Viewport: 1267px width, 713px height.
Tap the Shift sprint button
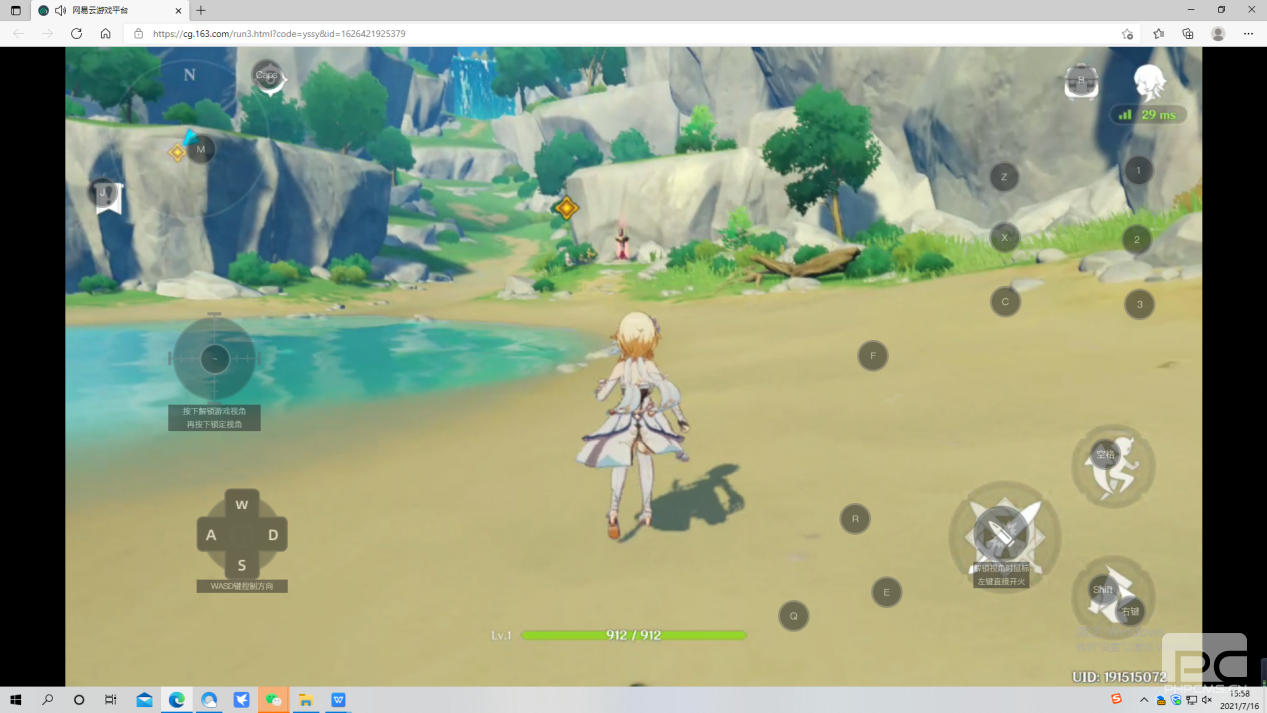tap(1103, 589)
